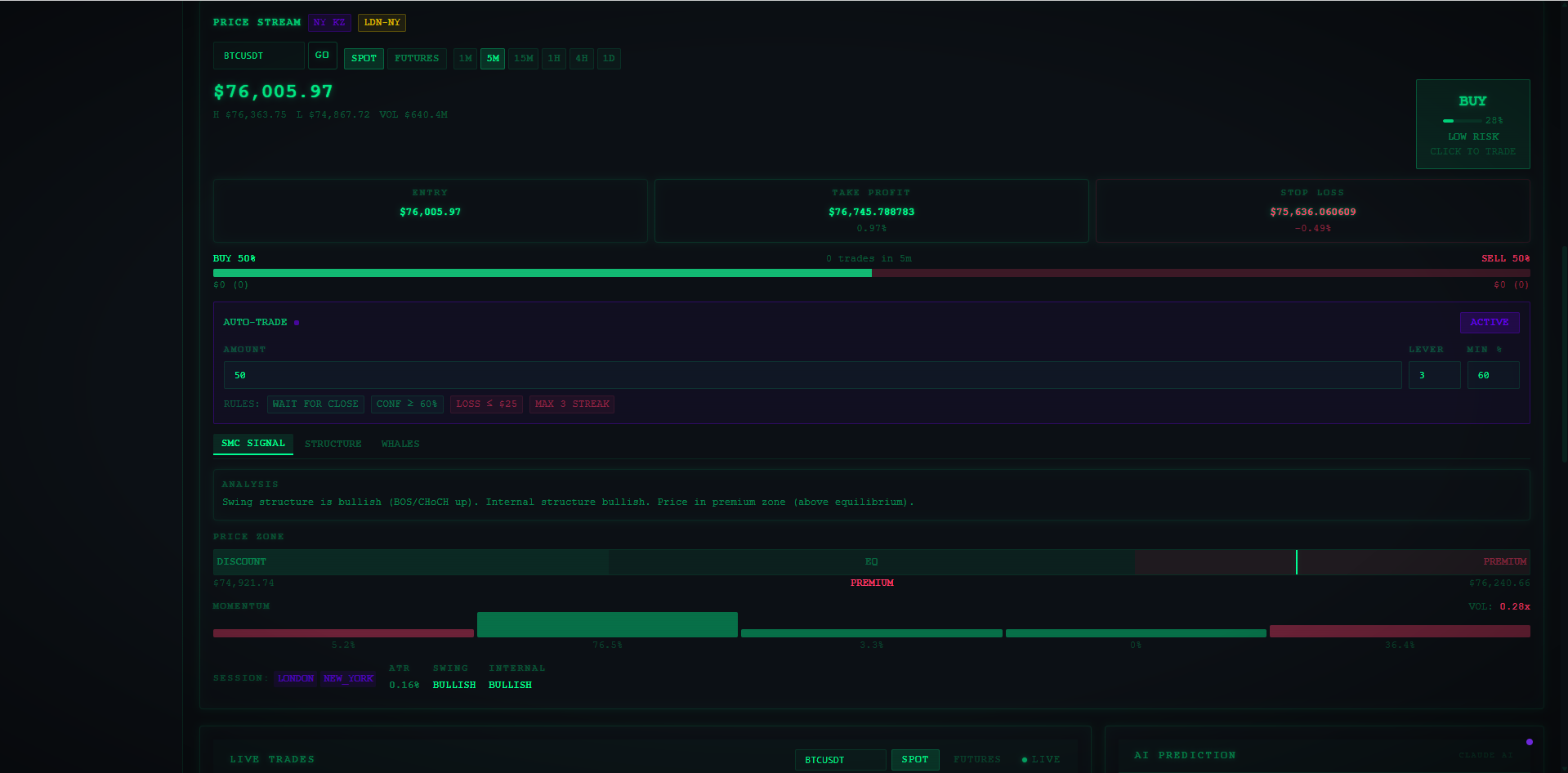This screenshot has width=1568, height=773.
Task: Select SPOT market in Price Stream
Action: click(x=364, y=59)
